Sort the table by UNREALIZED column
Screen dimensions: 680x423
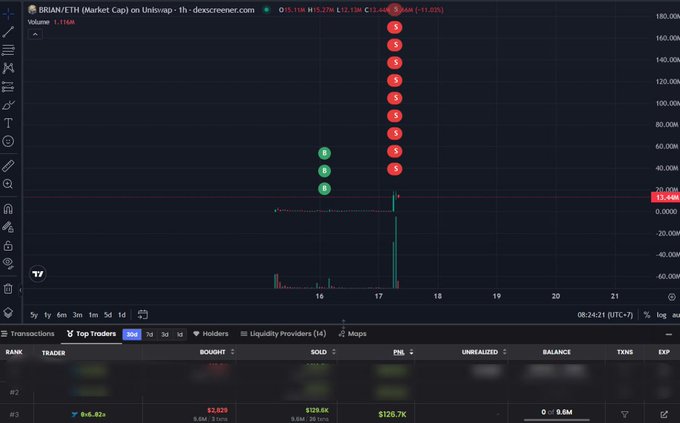click(484, 352)
